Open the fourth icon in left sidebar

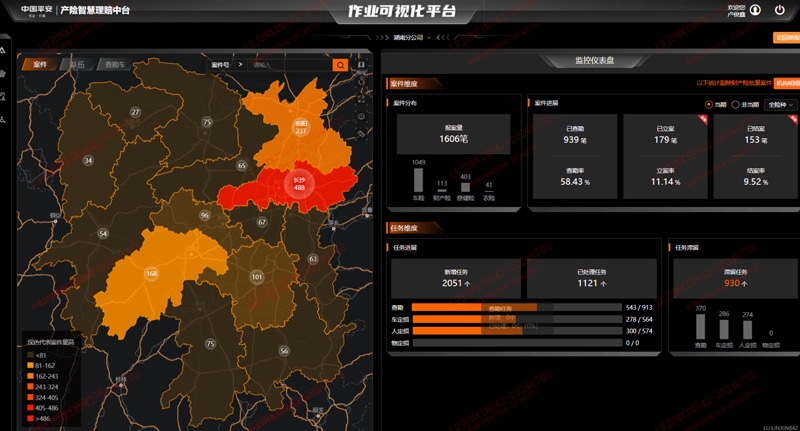(3, 120)
